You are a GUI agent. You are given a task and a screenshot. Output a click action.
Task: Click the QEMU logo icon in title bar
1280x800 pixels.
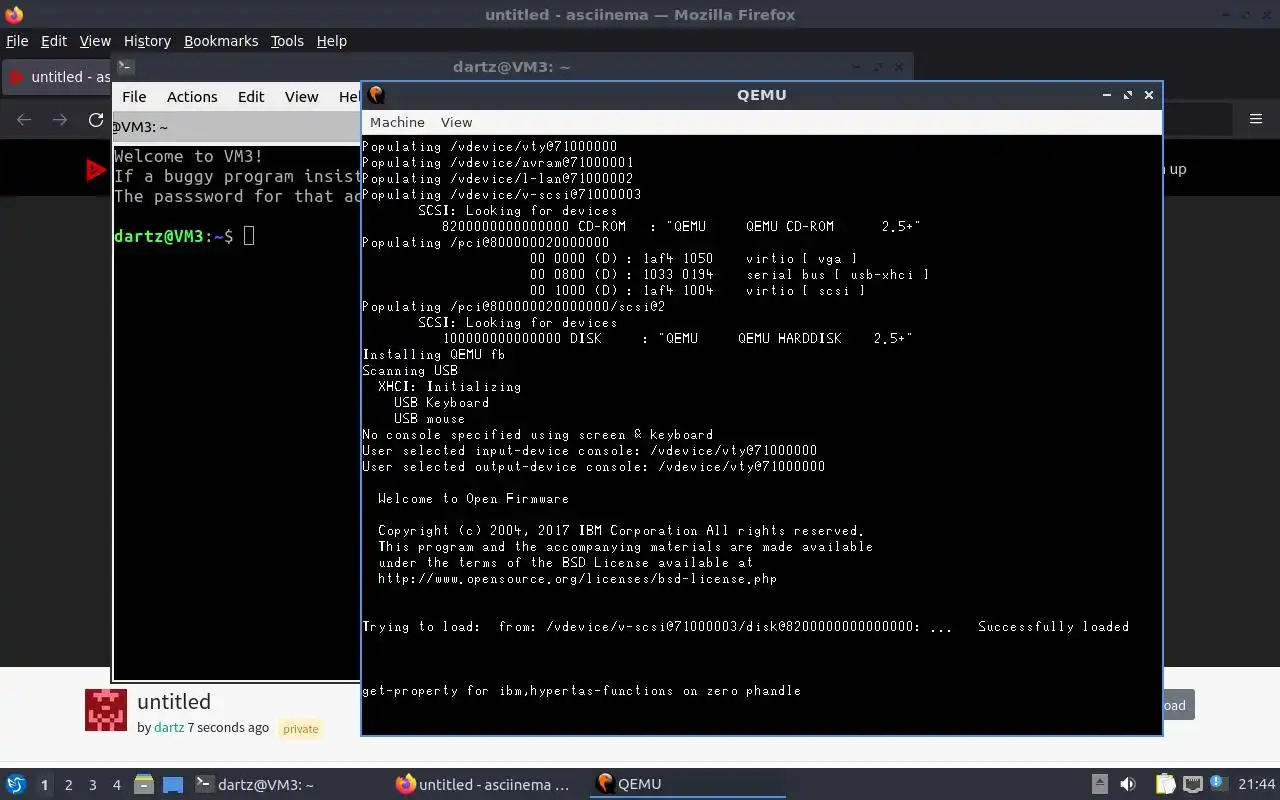tap(376, 95)
